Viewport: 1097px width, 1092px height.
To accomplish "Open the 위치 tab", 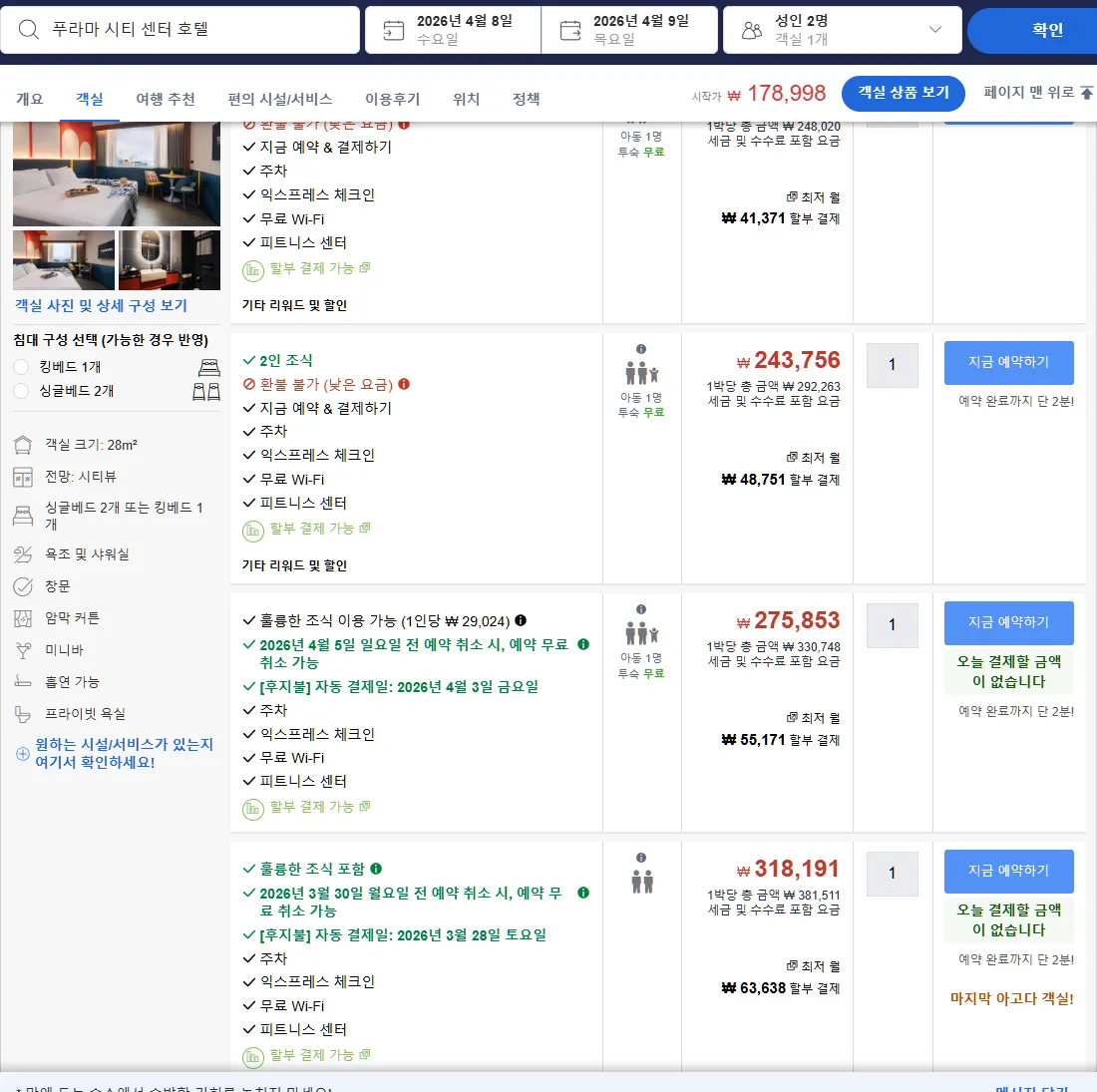I will (466, 99).
